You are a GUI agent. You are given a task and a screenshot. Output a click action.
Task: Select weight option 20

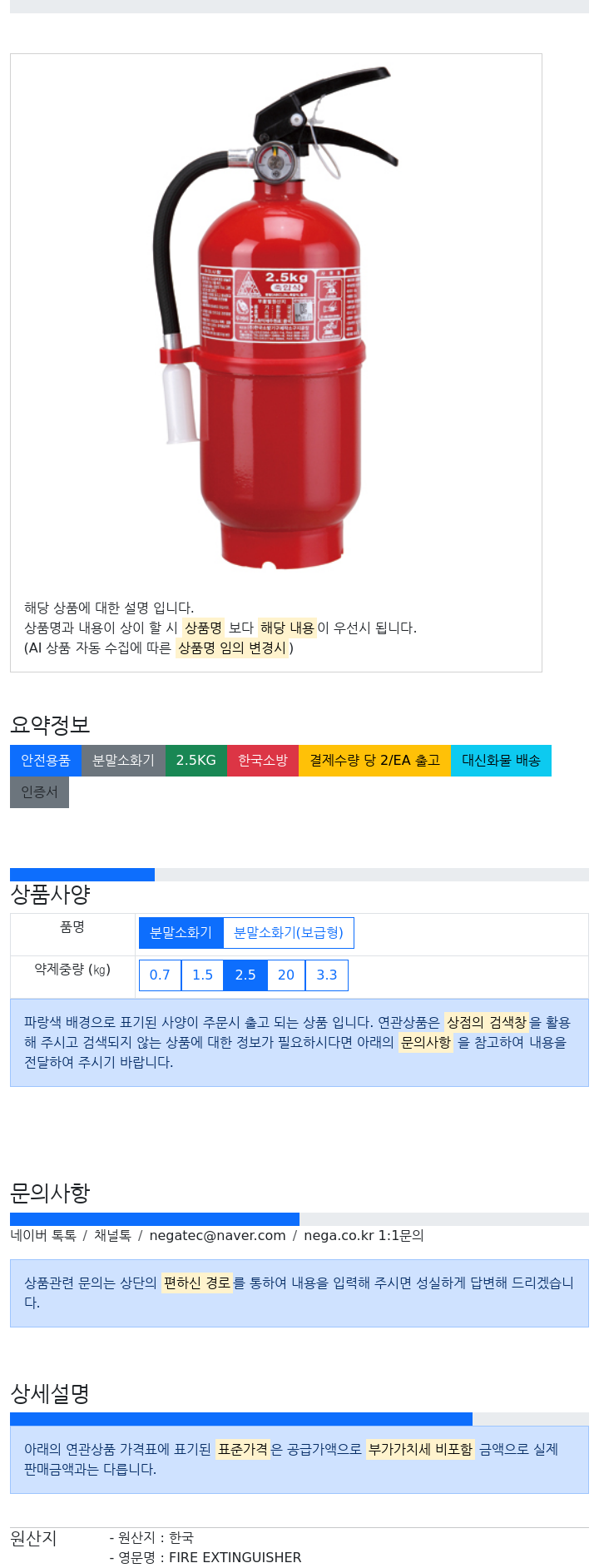tap(286, 975)
